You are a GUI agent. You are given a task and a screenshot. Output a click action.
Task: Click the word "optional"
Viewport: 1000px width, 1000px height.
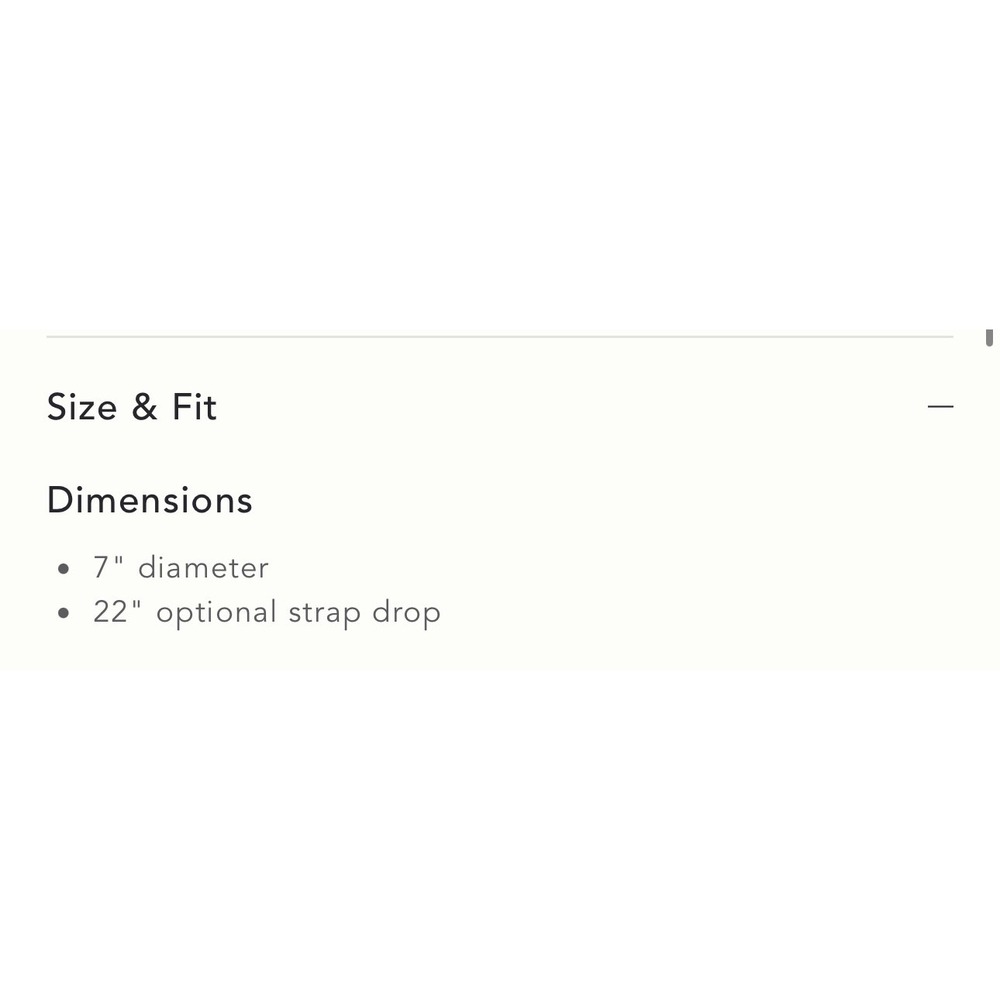[x=216, y=613]
